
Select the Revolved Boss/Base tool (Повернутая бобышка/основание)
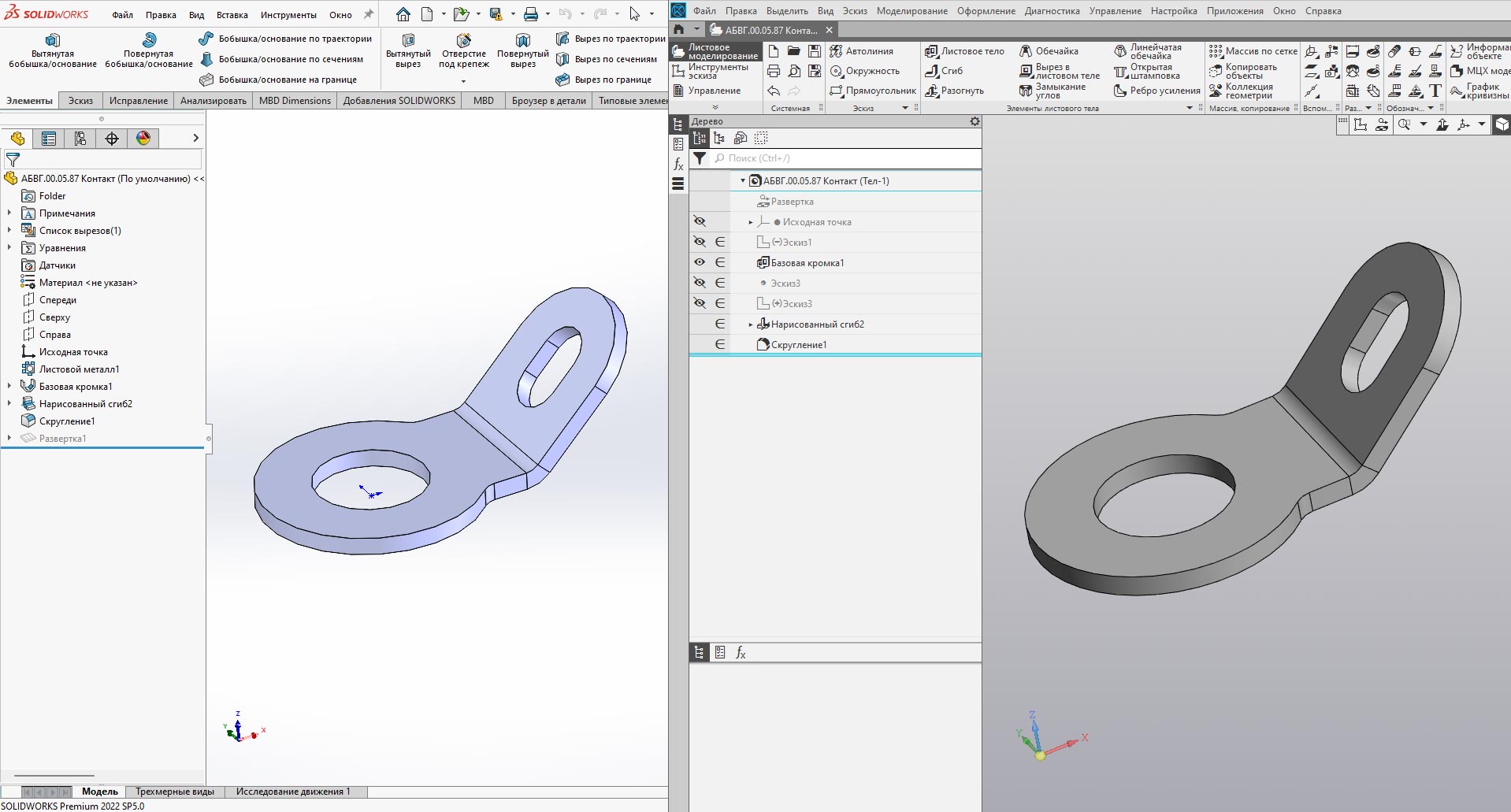[149, 41]
